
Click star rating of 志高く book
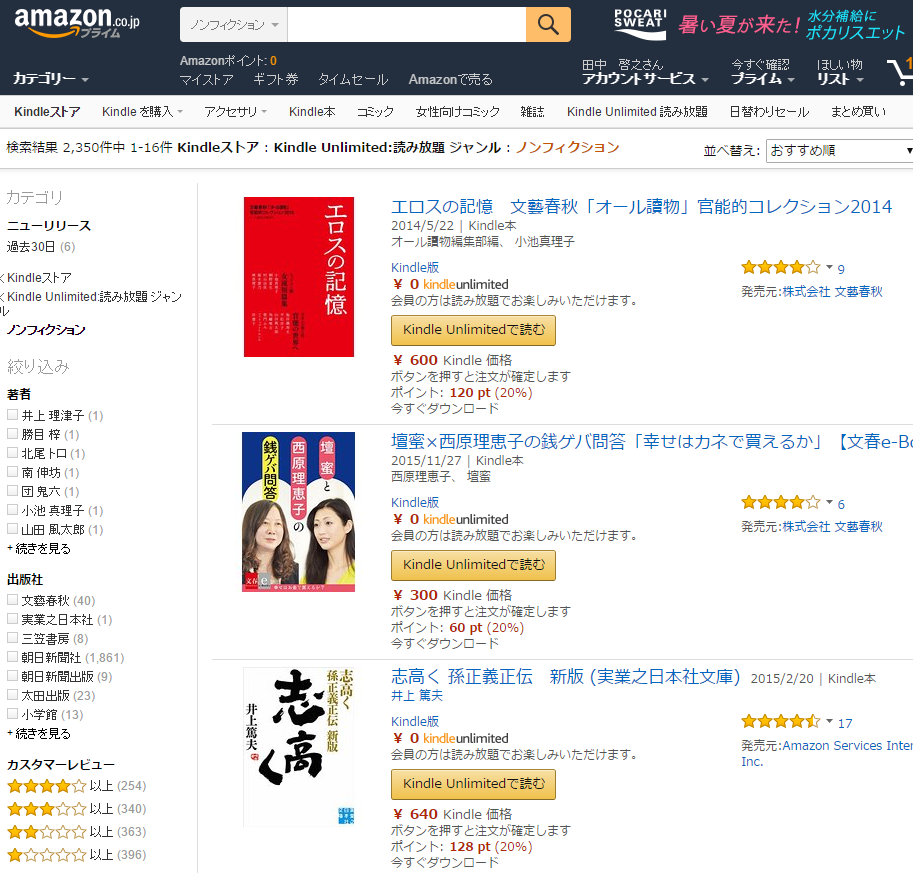tap(780, 722)
